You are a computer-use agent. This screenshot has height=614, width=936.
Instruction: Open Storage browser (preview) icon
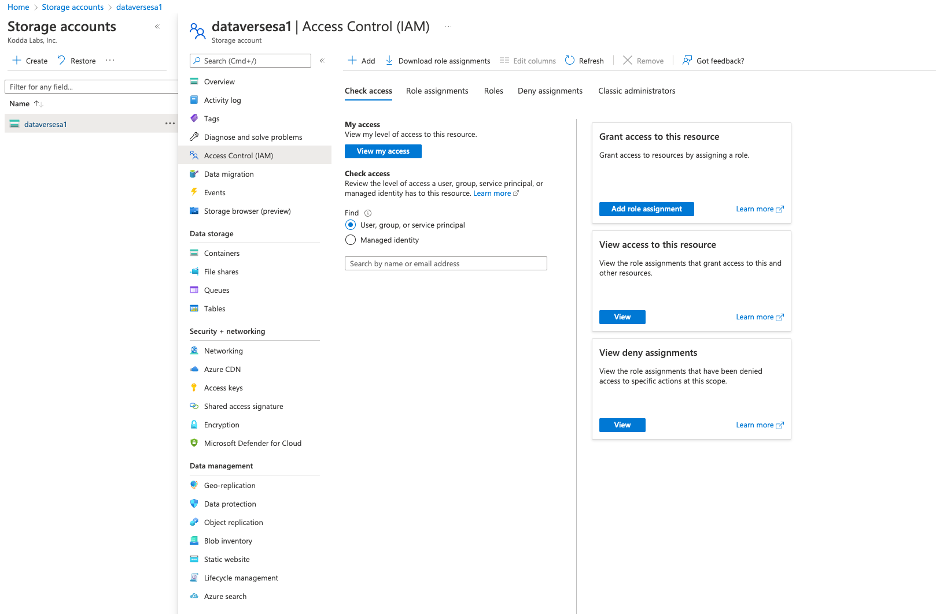[x=194, y=211]
